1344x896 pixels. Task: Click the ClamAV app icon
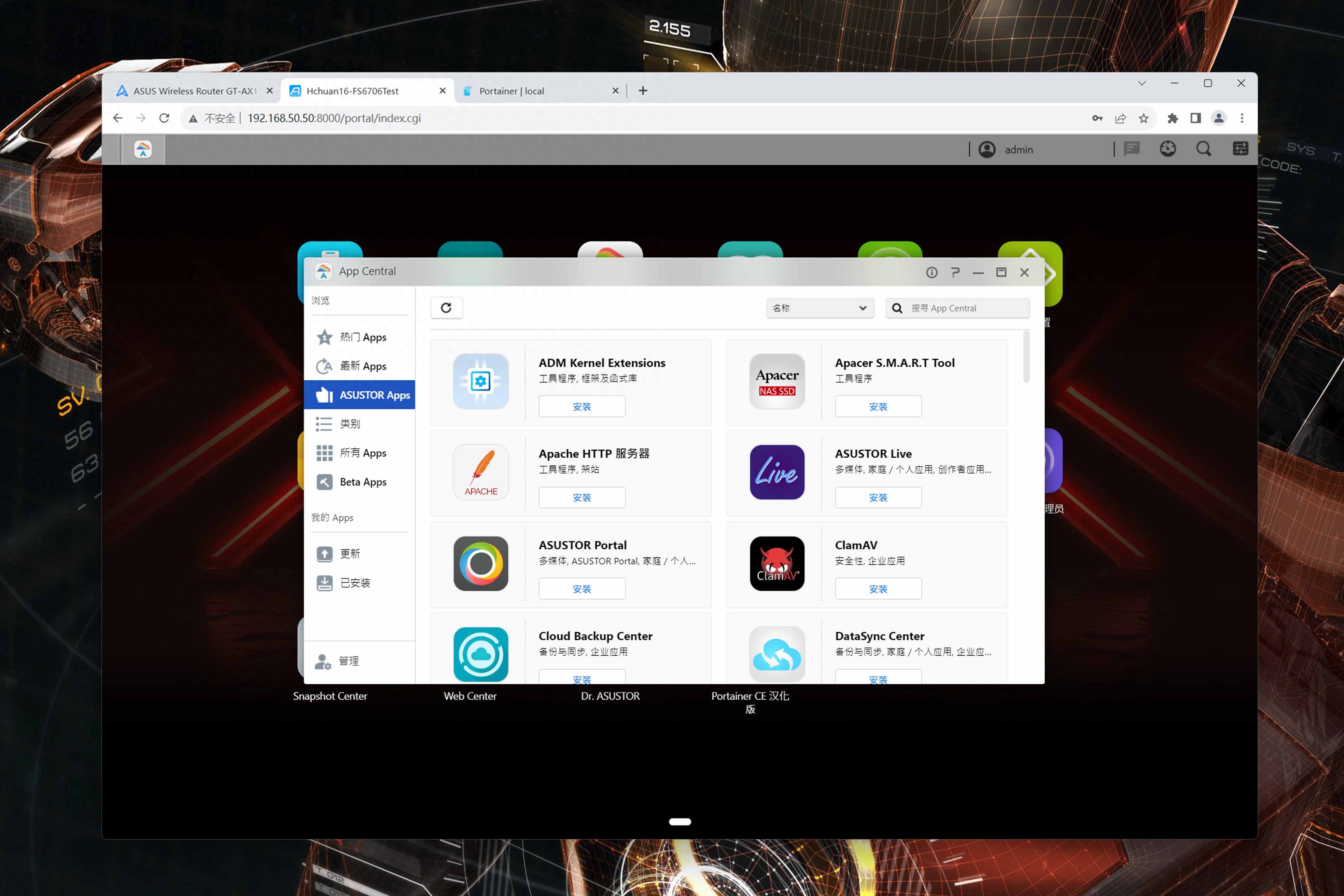click(x=777, y=563)
